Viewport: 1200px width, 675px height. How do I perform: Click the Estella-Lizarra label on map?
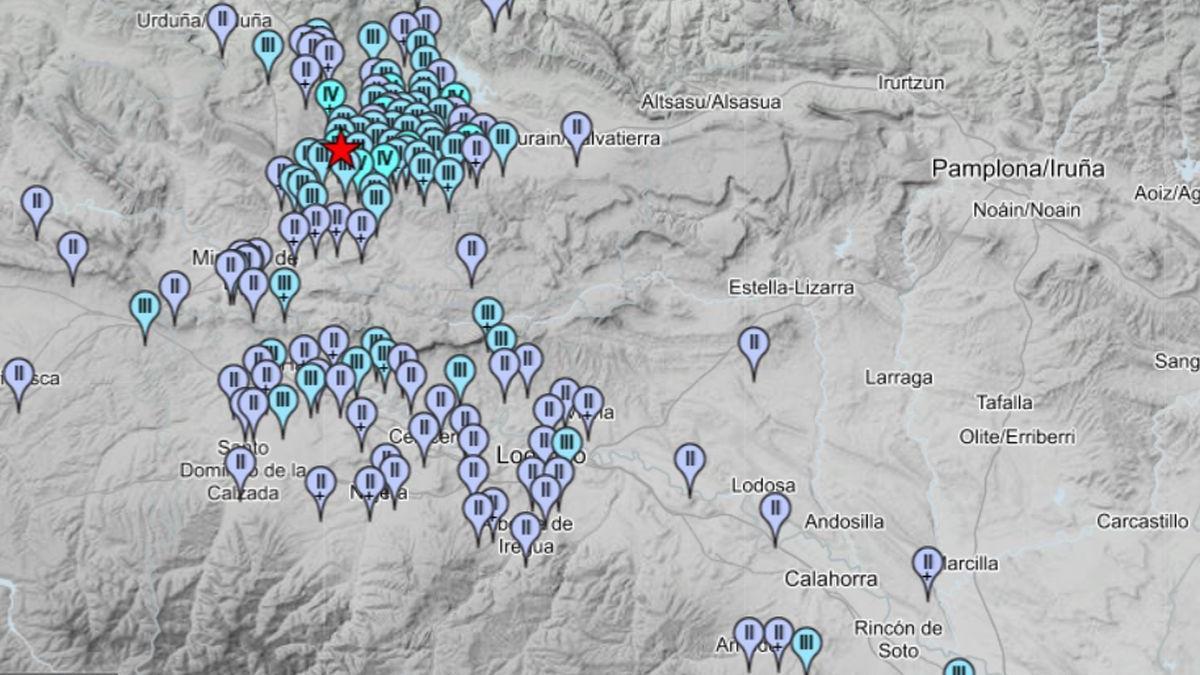point(791,288)
